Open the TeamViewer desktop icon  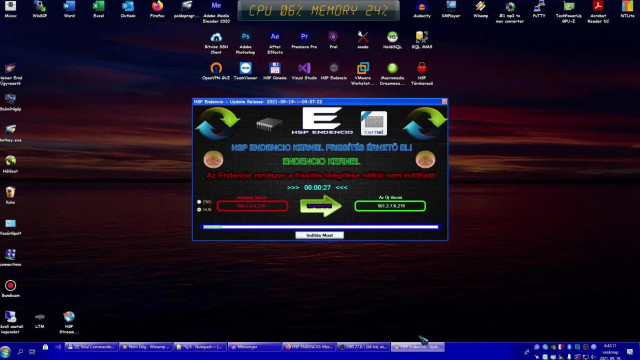click(245, 71)
